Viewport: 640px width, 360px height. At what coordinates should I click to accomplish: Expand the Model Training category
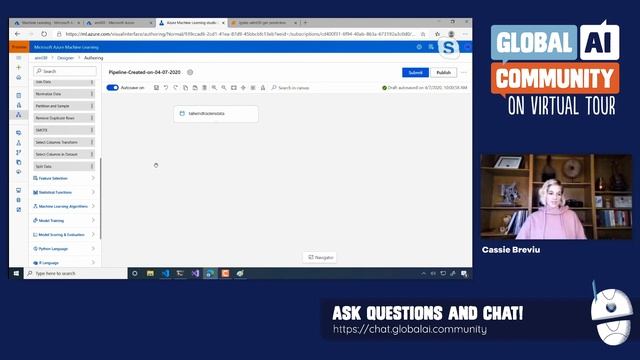64,220
